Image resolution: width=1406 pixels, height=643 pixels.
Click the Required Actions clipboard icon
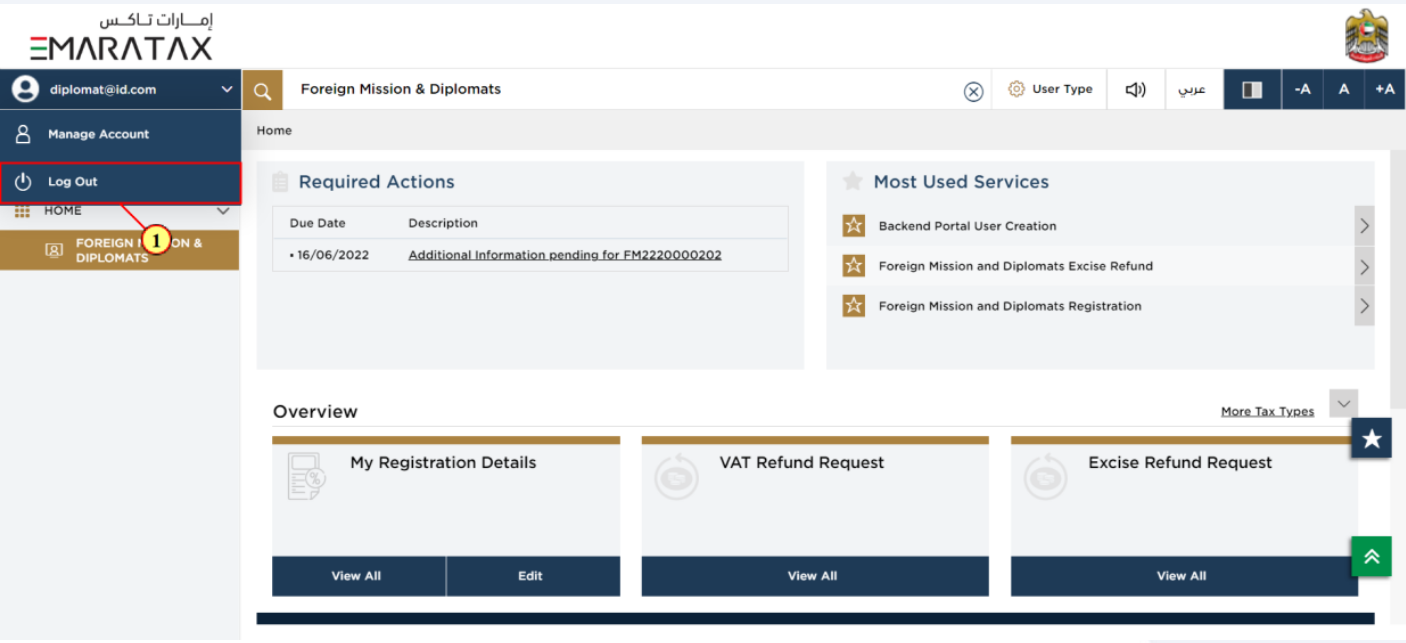point(280,182)
